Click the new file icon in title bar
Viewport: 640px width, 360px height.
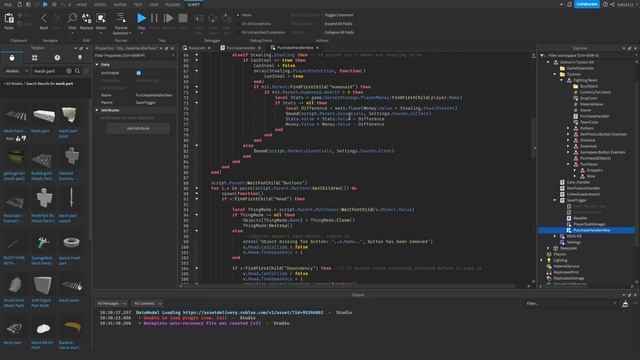point(19,4)
